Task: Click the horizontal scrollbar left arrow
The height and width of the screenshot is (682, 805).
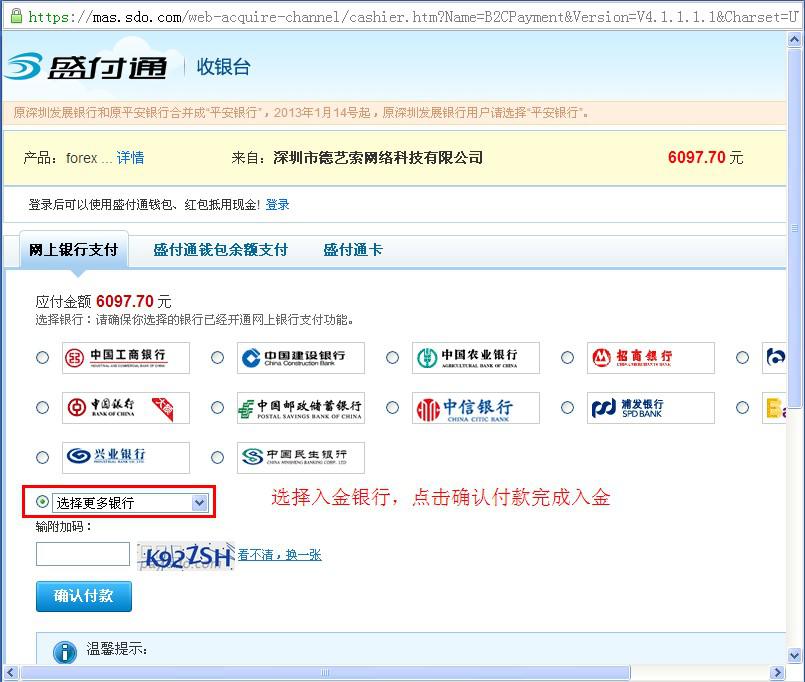Action: coord(11,672)
